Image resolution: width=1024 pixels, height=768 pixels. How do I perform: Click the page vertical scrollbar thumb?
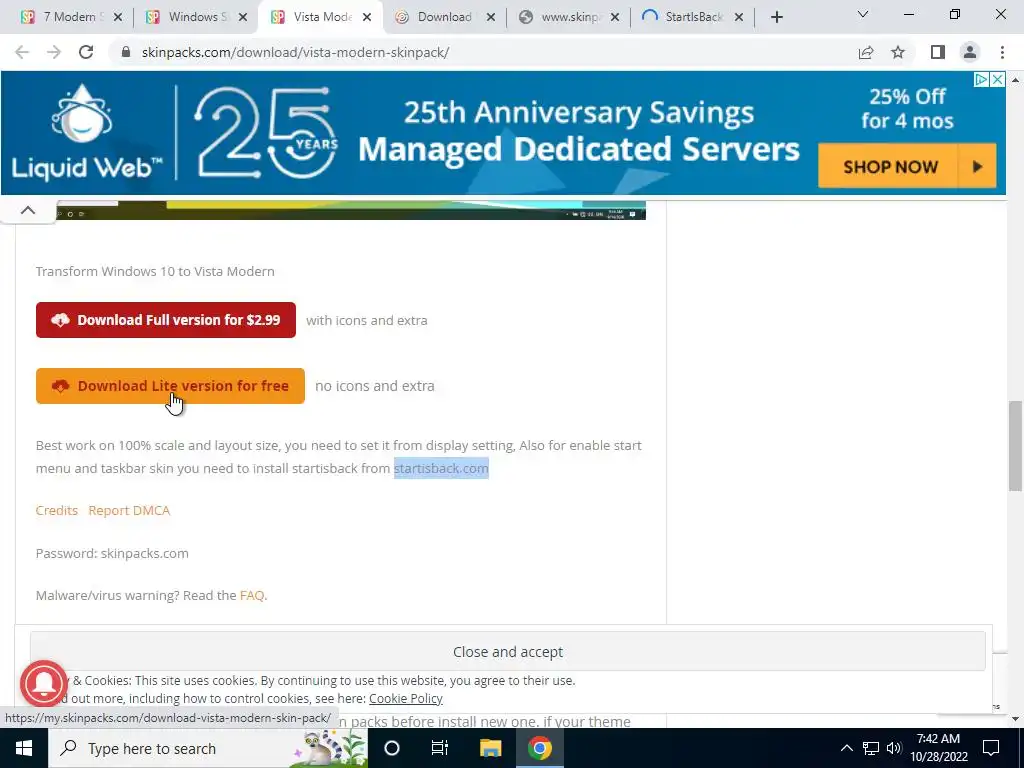(1015, 445)
